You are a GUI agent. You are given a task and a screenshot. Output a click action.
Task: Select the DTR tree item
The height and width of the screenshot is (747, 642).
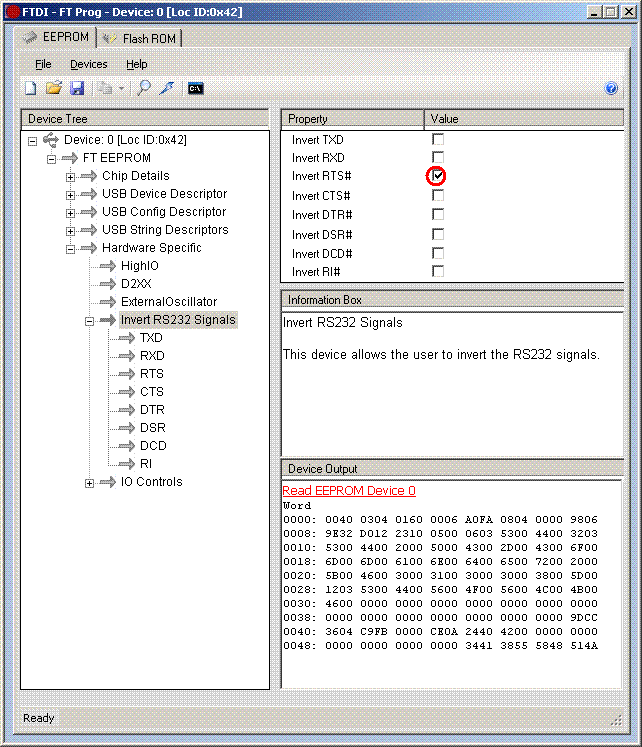point(152,410)
